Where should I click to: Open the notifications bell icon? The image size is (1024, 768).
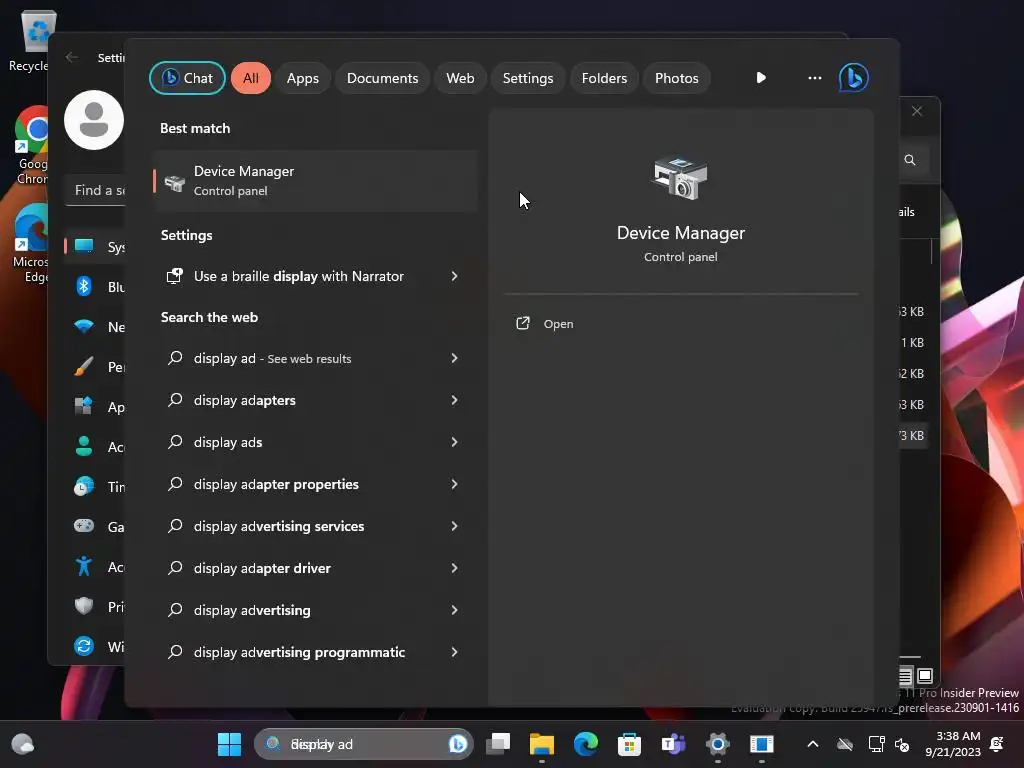coord(997,744)
